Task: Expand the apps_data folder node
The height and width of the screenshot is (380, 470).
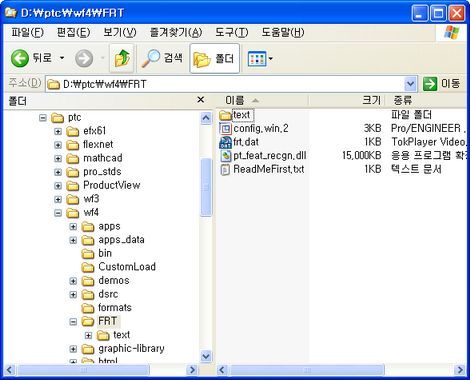Action: tap(73, 240)
